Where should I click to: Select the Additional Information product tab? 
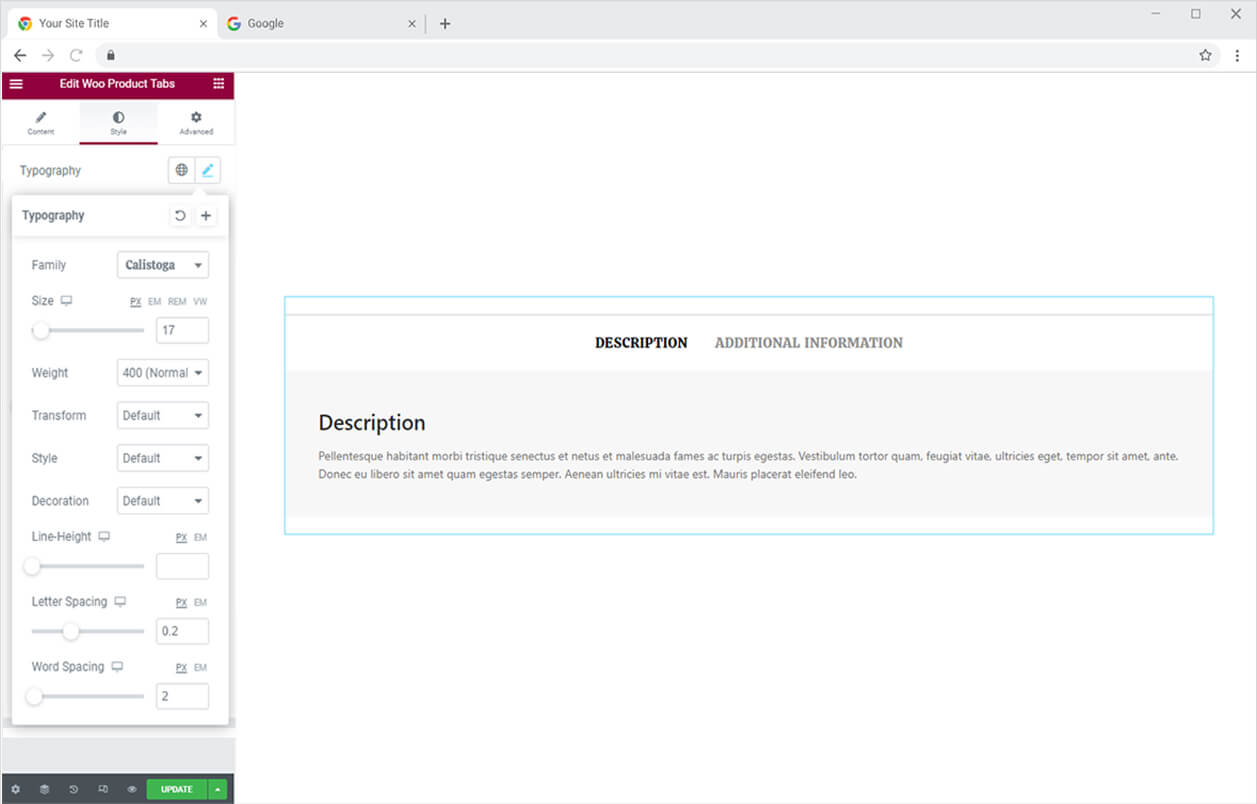tap(808, 343)
